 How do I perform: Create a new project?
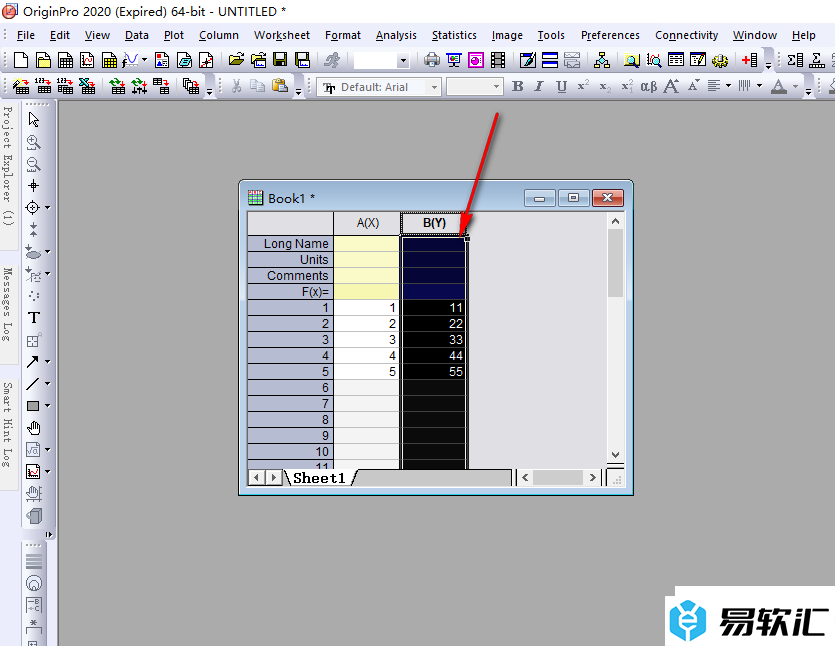(21, 60)
